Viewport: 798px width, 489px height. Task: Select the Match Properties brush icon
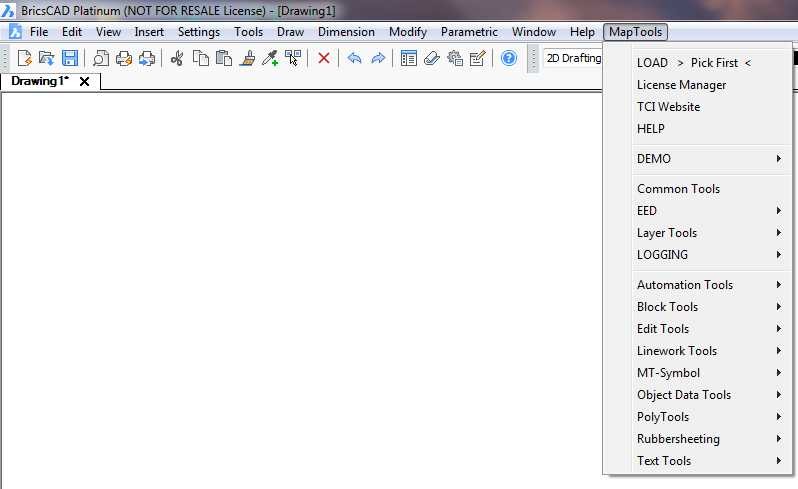(x=247, y=58)
